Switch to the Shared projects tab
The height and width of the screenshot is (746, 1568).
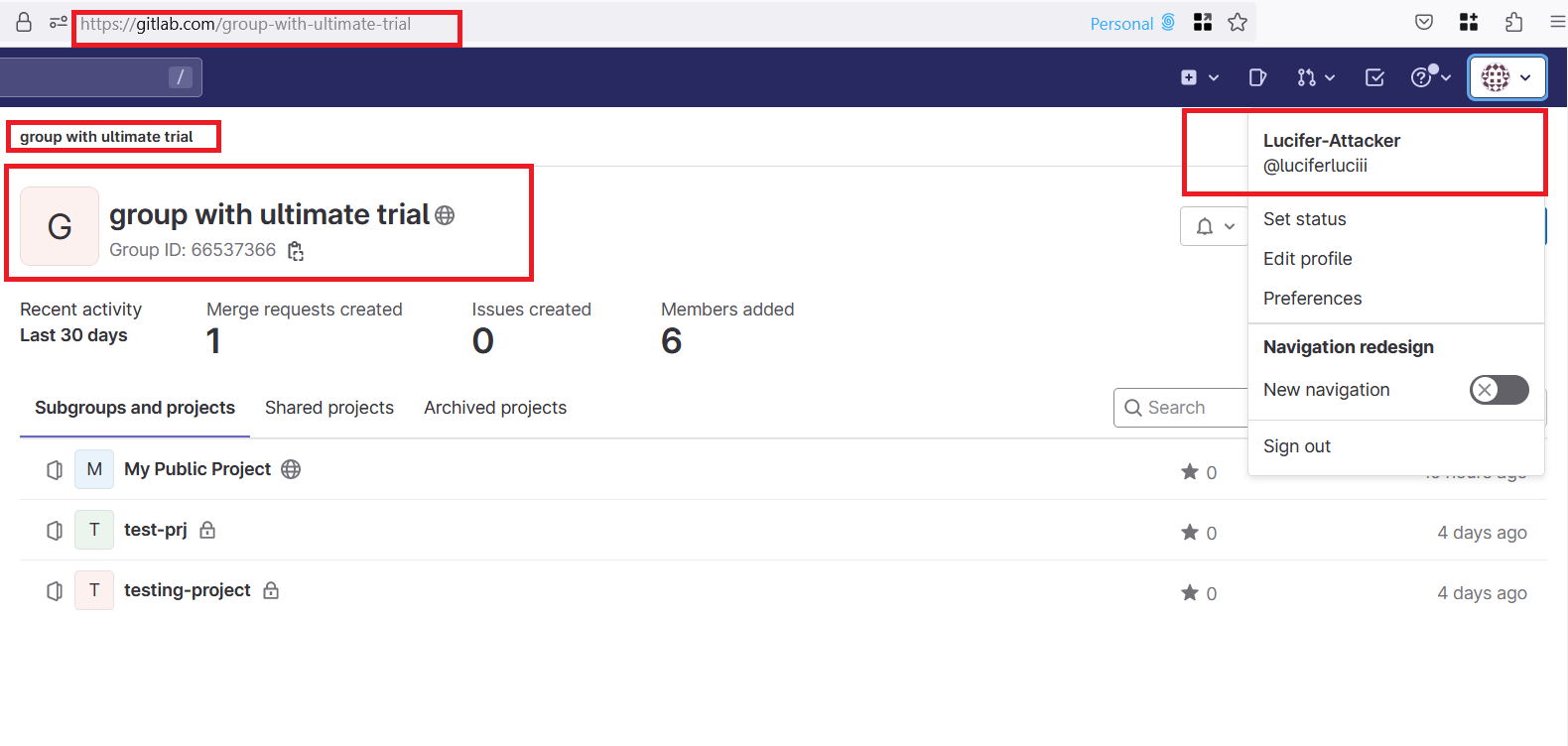coord(329,408)
